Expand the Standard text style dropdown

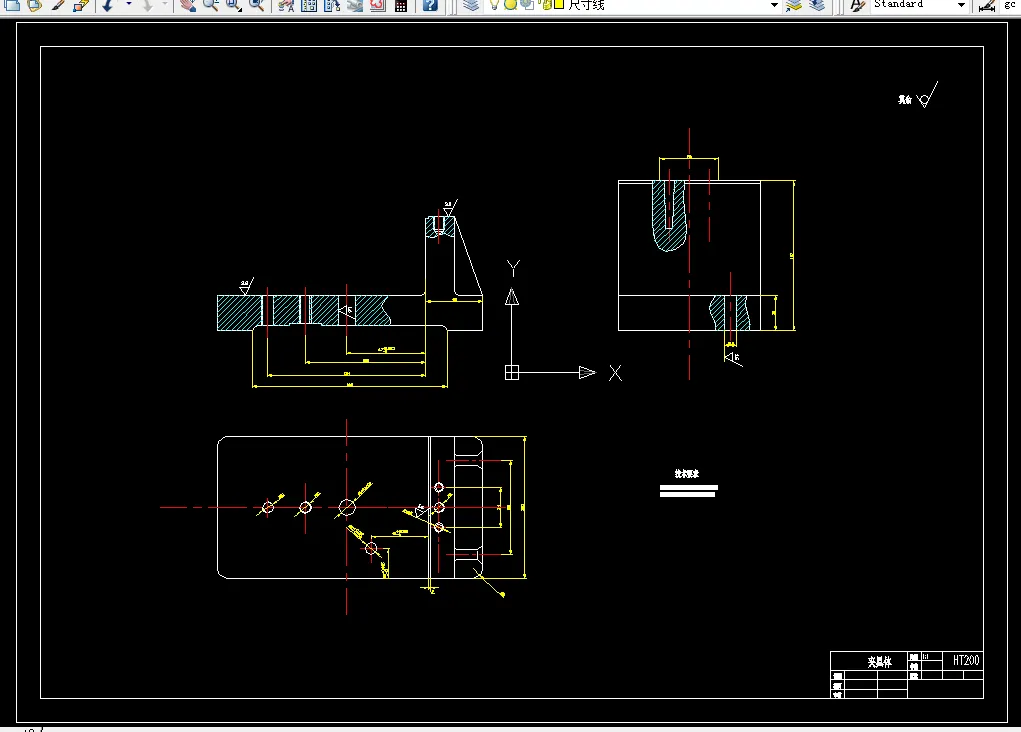click(961, 5)
